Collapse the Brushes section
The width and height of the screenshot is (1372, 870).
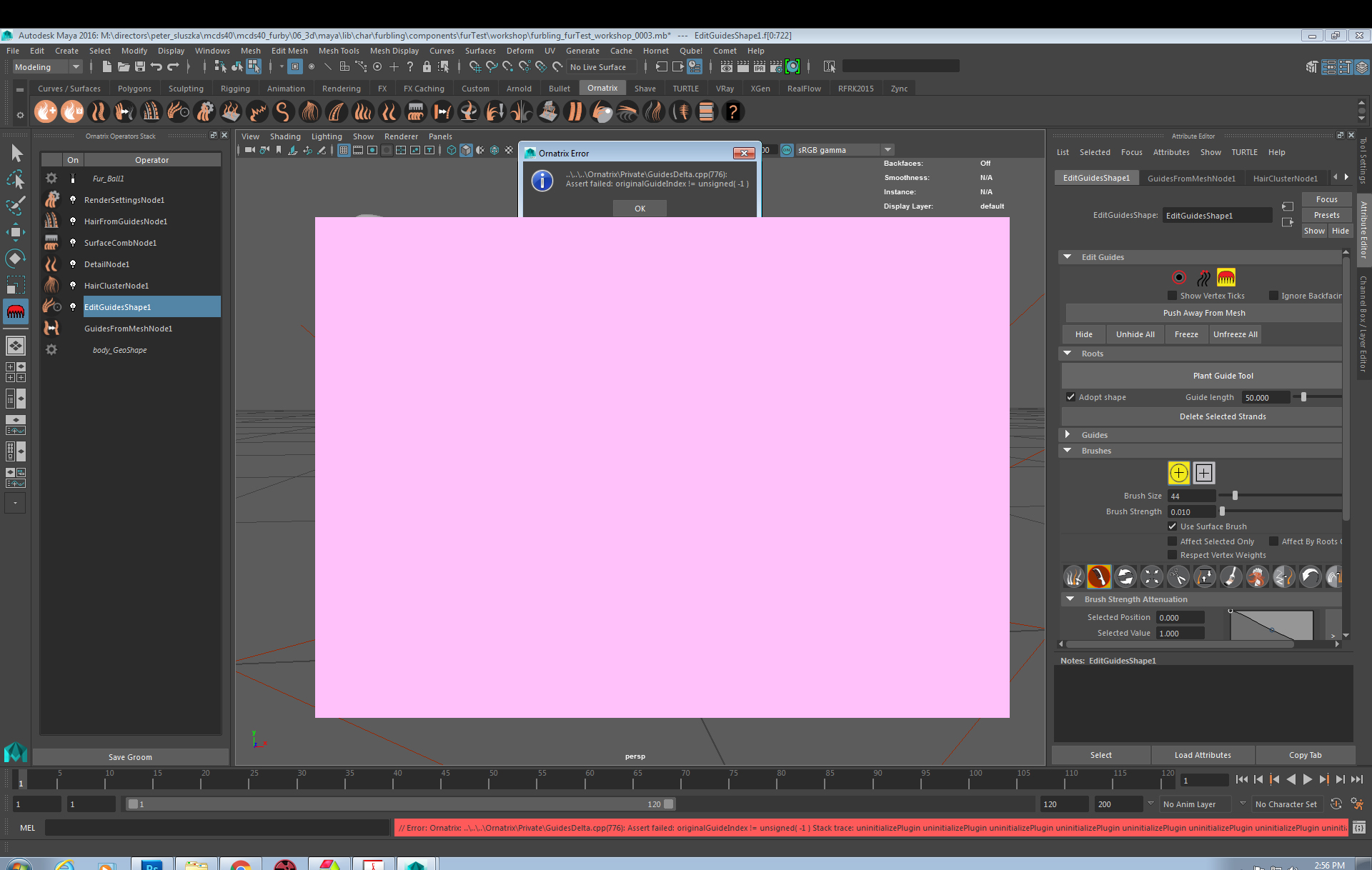click(1068, 451)
